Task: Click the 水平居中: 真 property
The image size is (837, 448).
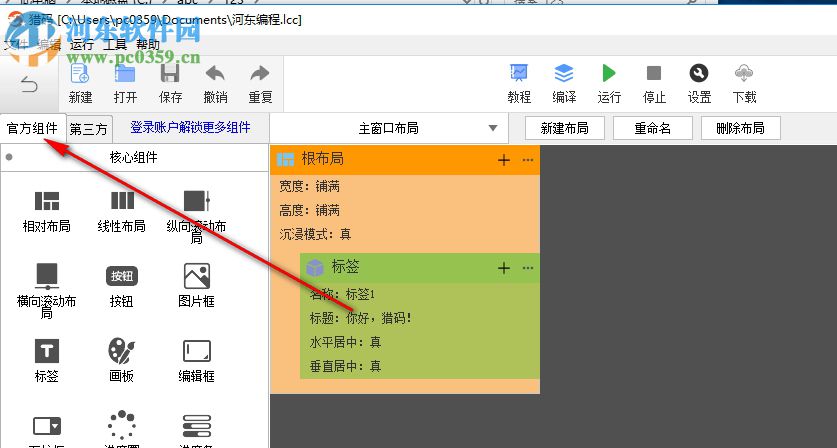Action: [x=345, y=342]
